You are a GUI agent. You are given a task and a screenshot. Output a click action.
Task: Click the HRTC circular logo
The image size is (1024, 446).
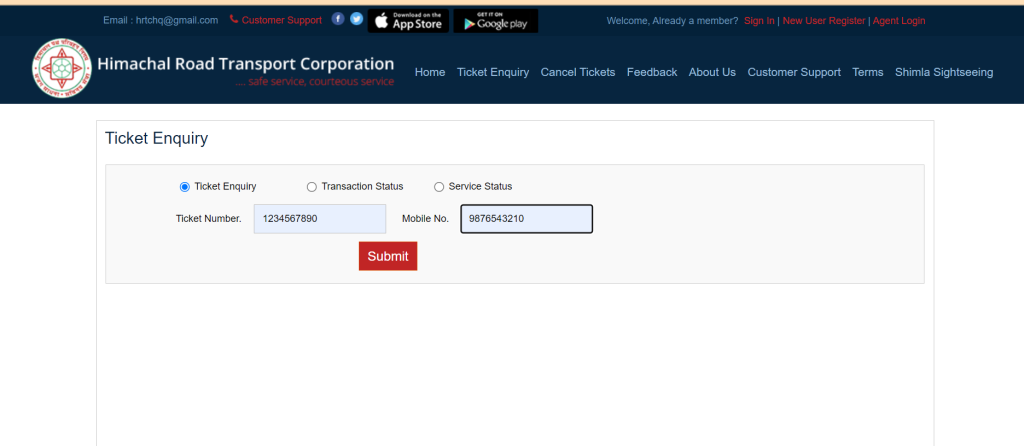[62, 68]
